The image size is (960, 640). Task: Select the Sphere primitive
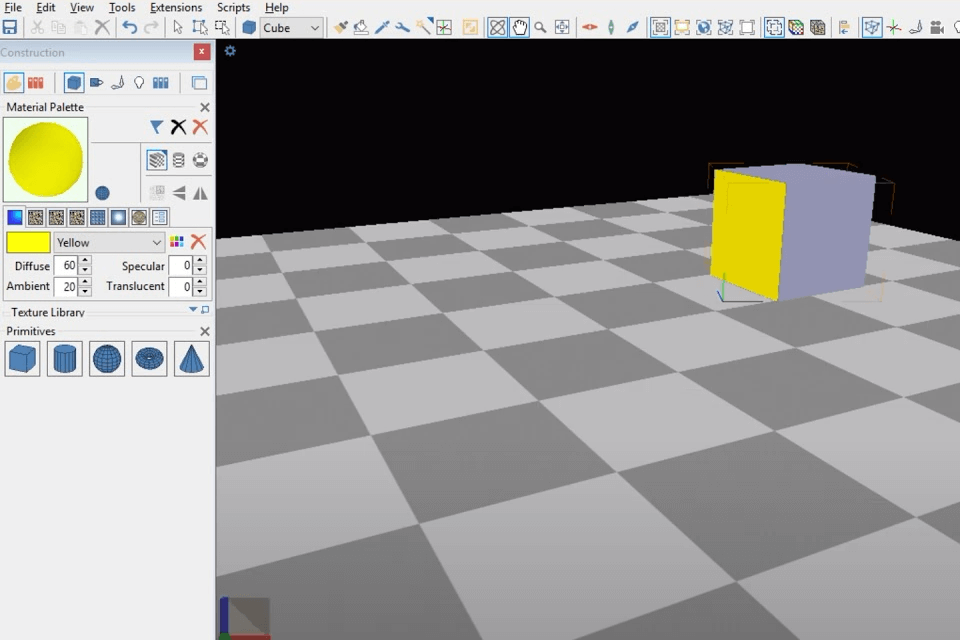pyautogui.click(x=106, y=359)
